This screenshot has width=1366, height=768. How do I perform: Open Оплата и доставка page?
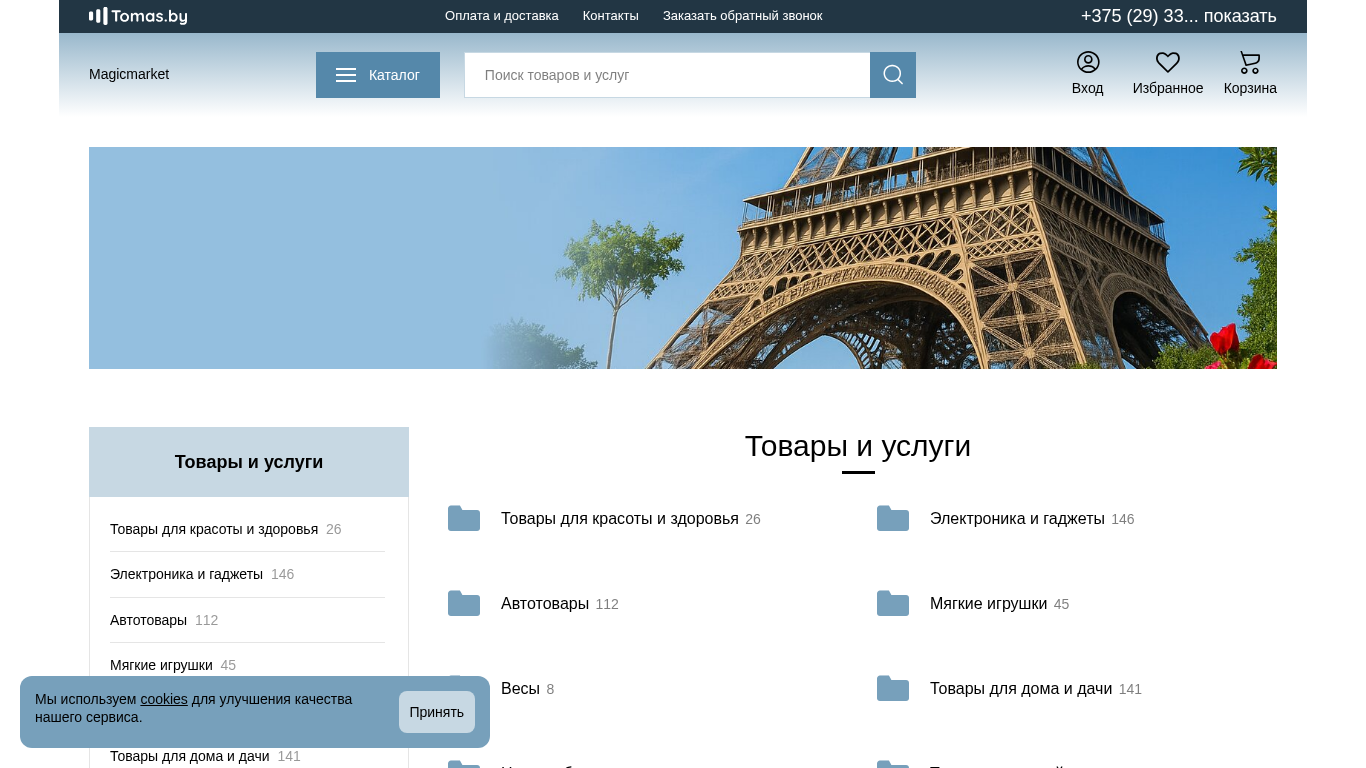tap(501, 16)
